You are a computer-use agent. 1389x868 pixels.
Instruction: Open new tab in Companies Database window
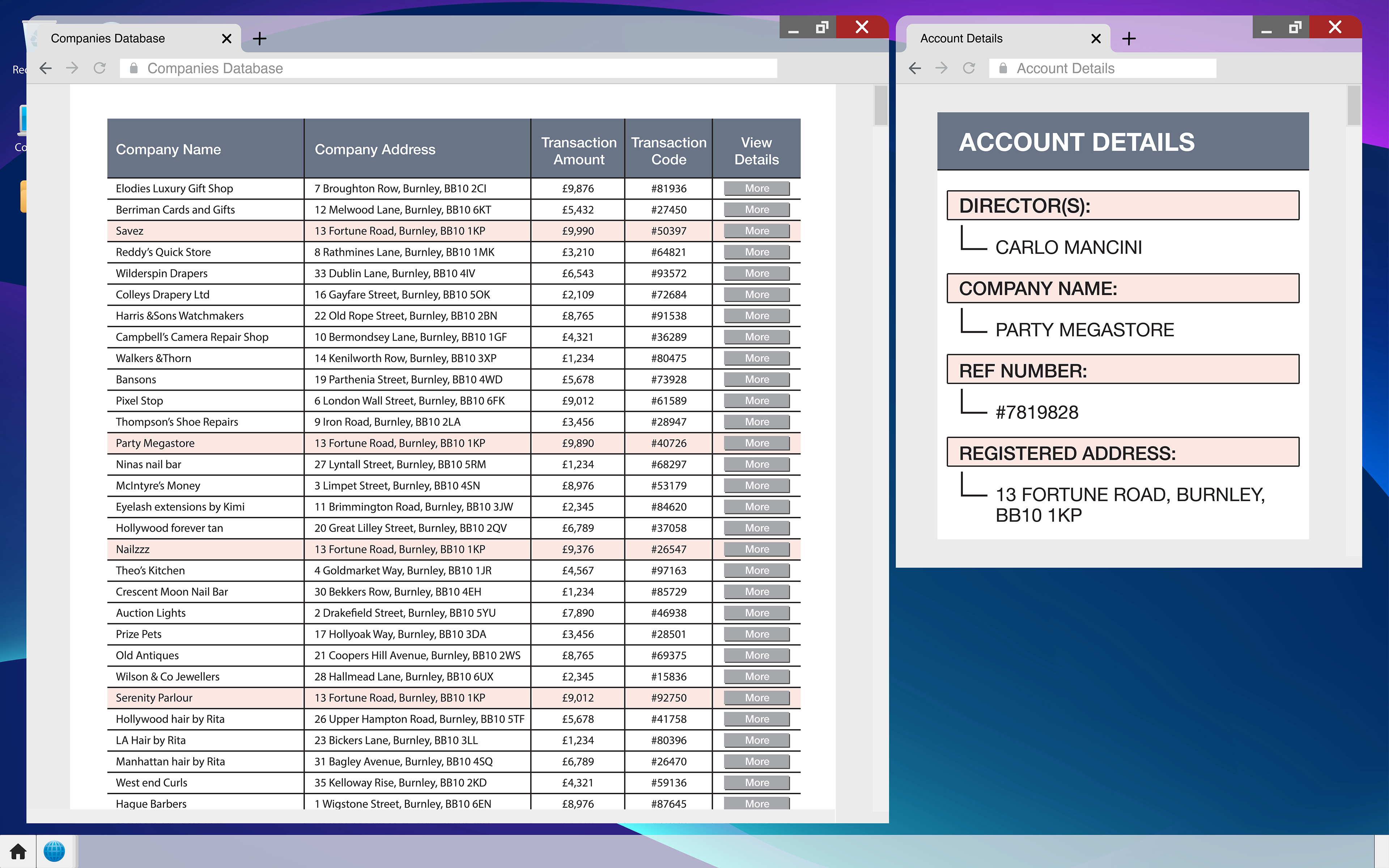pos(259,38)
